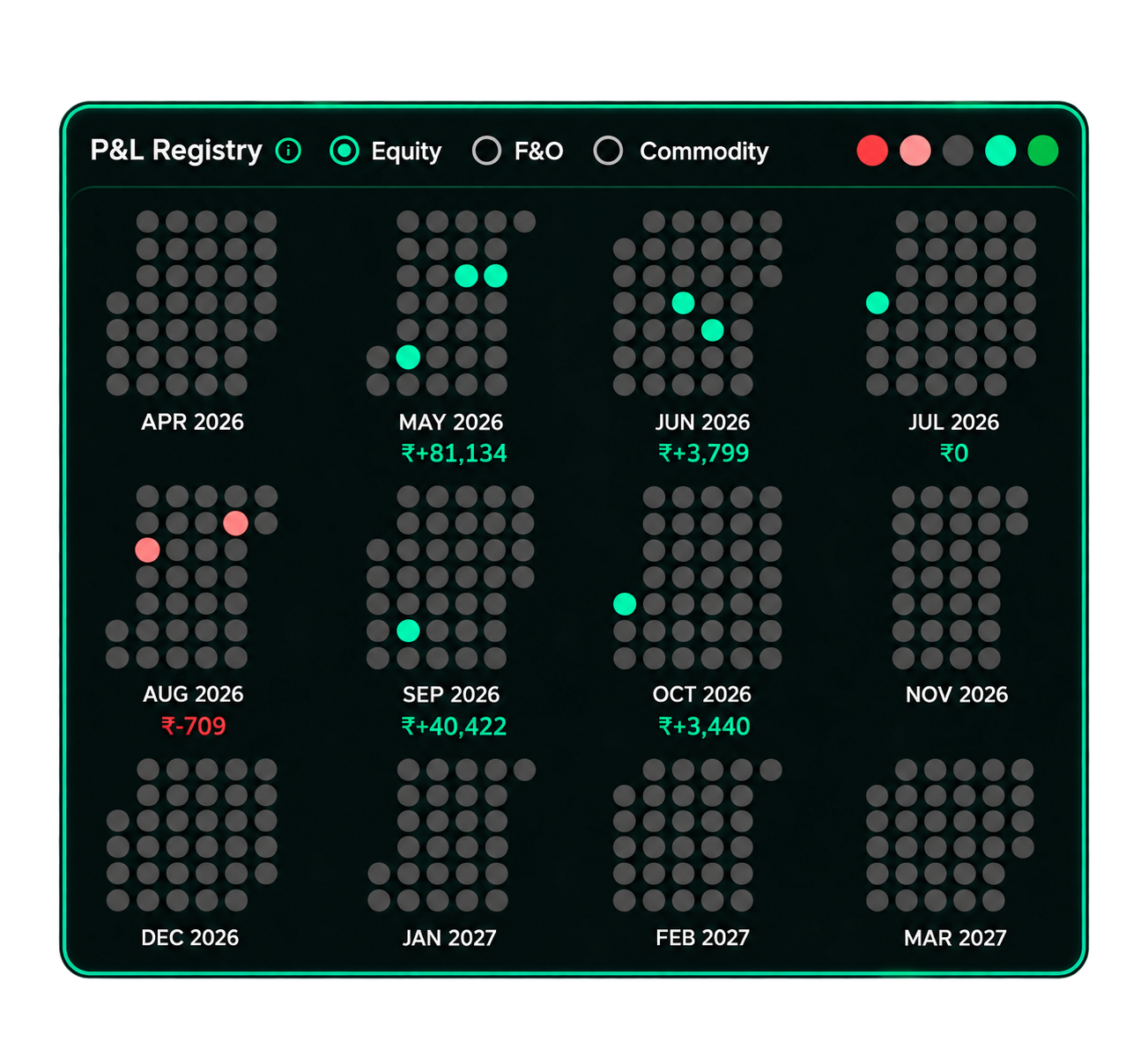Click the ₹+81,134 profit value

454,454
